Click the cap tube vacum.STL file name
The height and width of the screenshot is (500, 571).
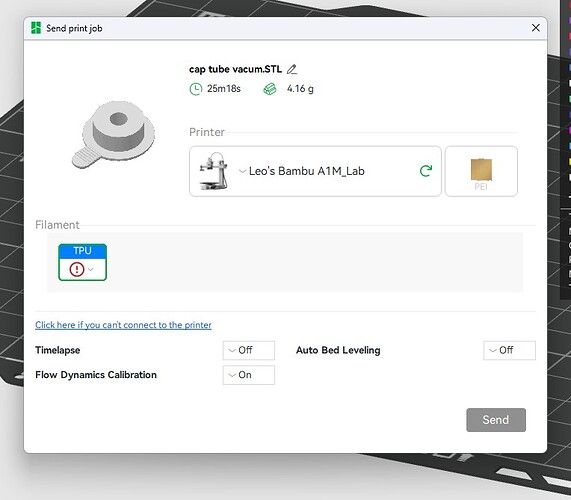pos(235,69)
